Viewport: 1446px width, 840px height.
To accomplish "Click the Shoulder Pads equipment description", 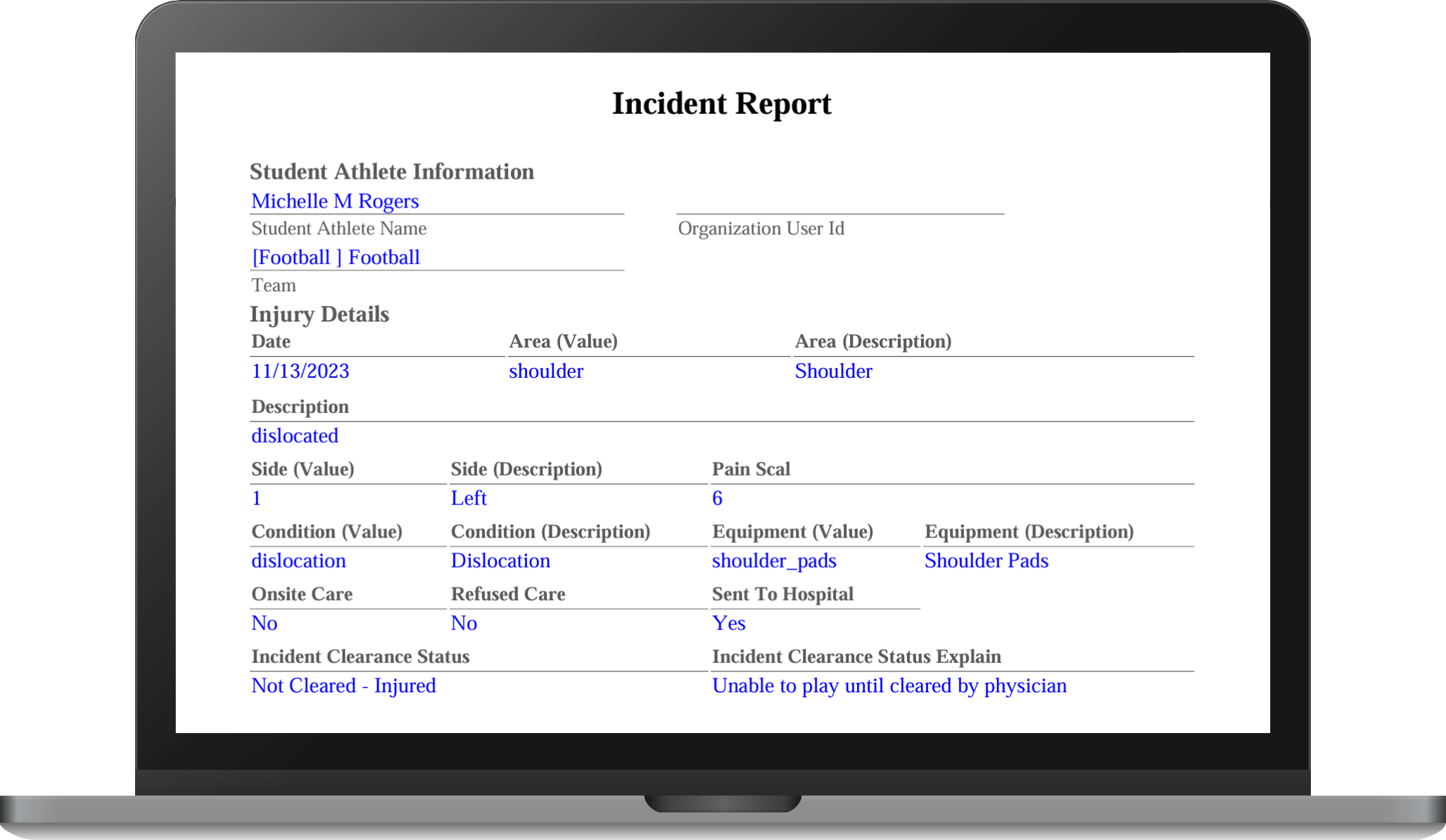I will (x=986, y=561).
